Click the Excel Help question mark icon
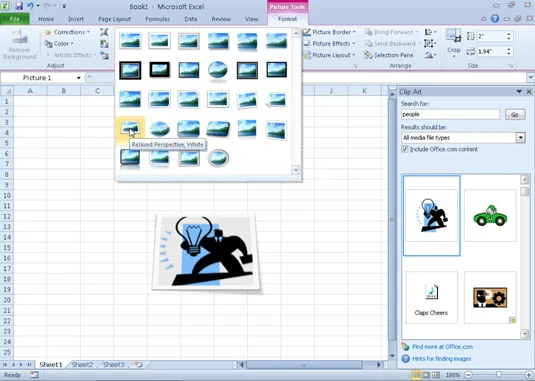The height and width of the screenshot is (381, 535). click(495, 19)
